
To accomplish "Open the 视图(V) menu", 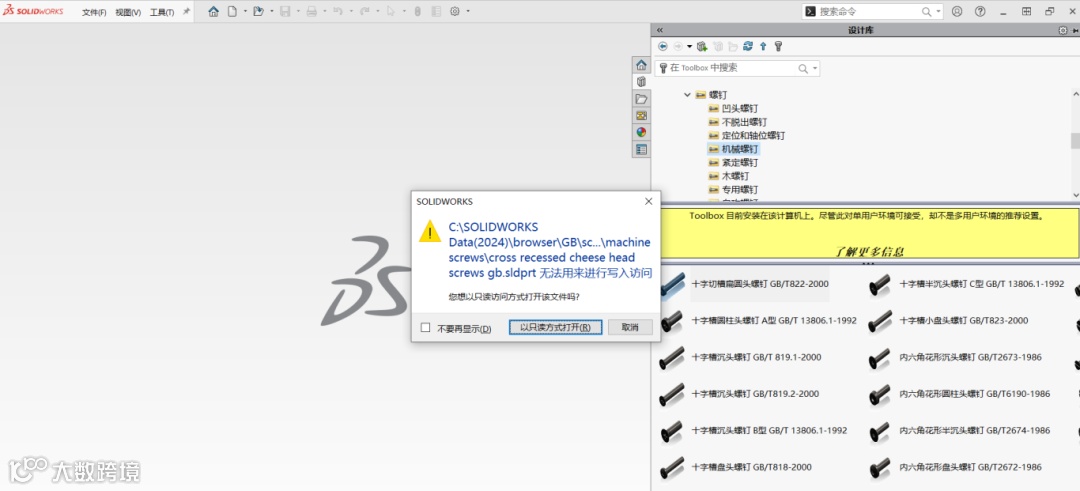I will click(x=128, y=12).
